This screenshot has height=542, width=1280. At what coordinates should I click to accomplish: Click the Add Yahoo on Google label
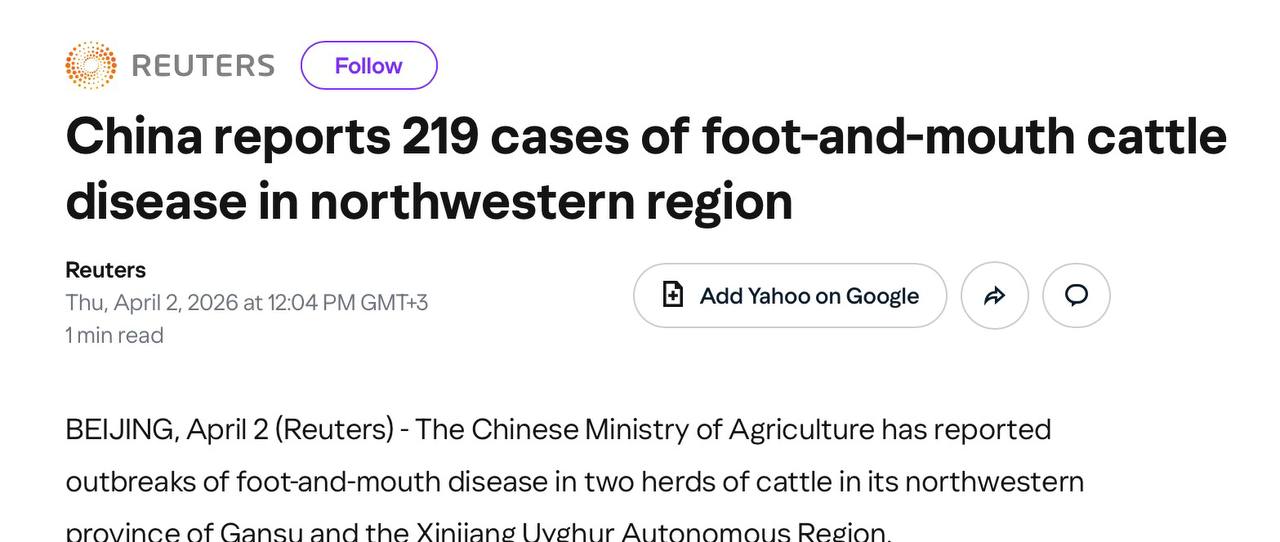point(809,296)
